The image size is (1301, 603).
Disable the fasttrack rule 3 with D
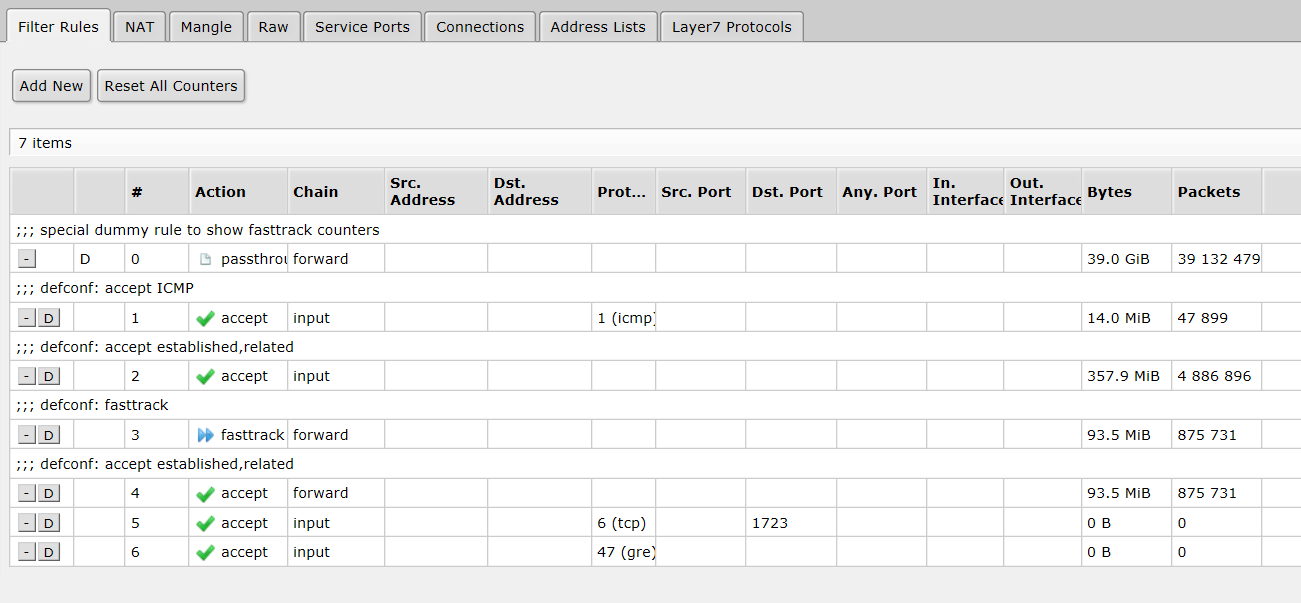[49, 435]
